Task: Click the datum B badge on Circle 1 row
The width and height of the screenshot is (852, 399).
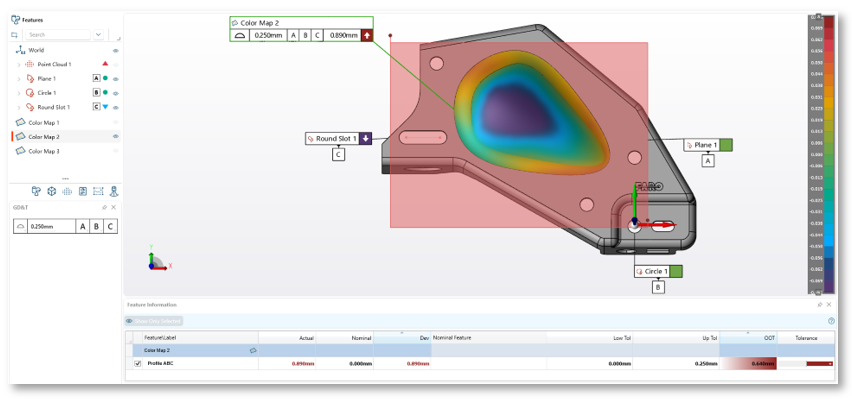Action: click(97, 92)
